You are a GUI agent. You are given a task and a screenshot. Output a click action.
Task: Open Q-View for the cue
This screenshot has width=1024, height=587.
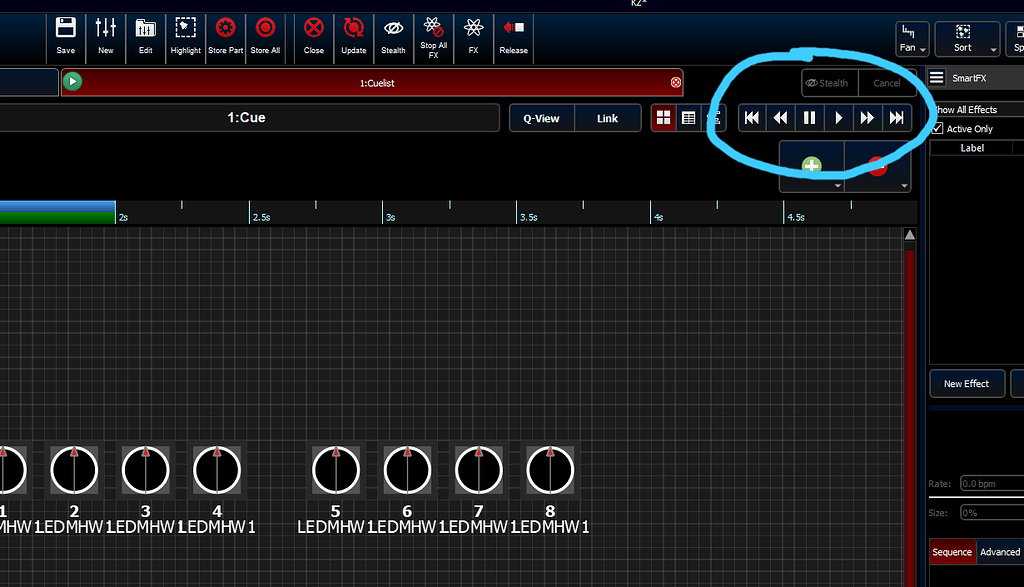[541, 117]
